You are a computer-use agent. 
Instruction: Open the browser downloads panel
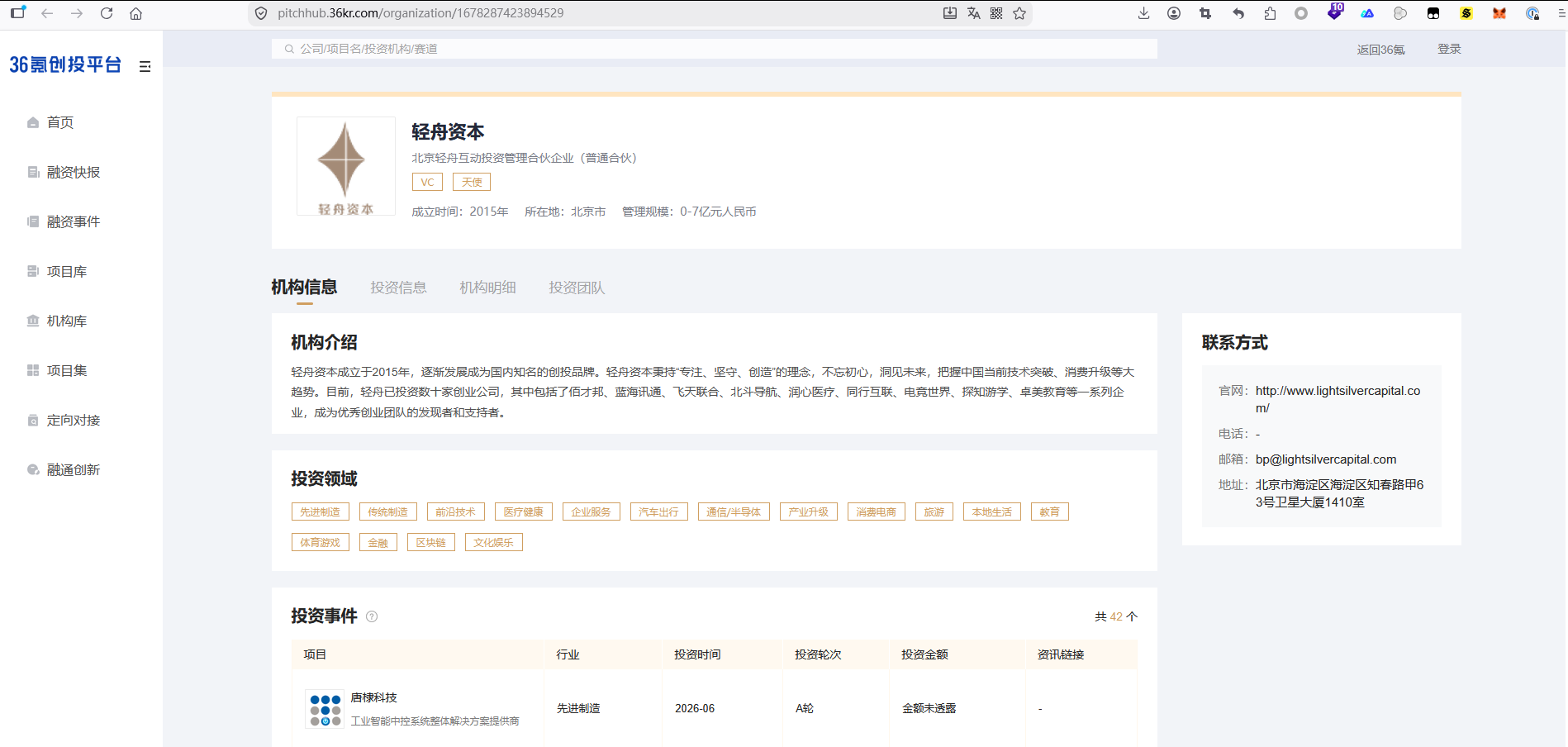click(1144, 13)
